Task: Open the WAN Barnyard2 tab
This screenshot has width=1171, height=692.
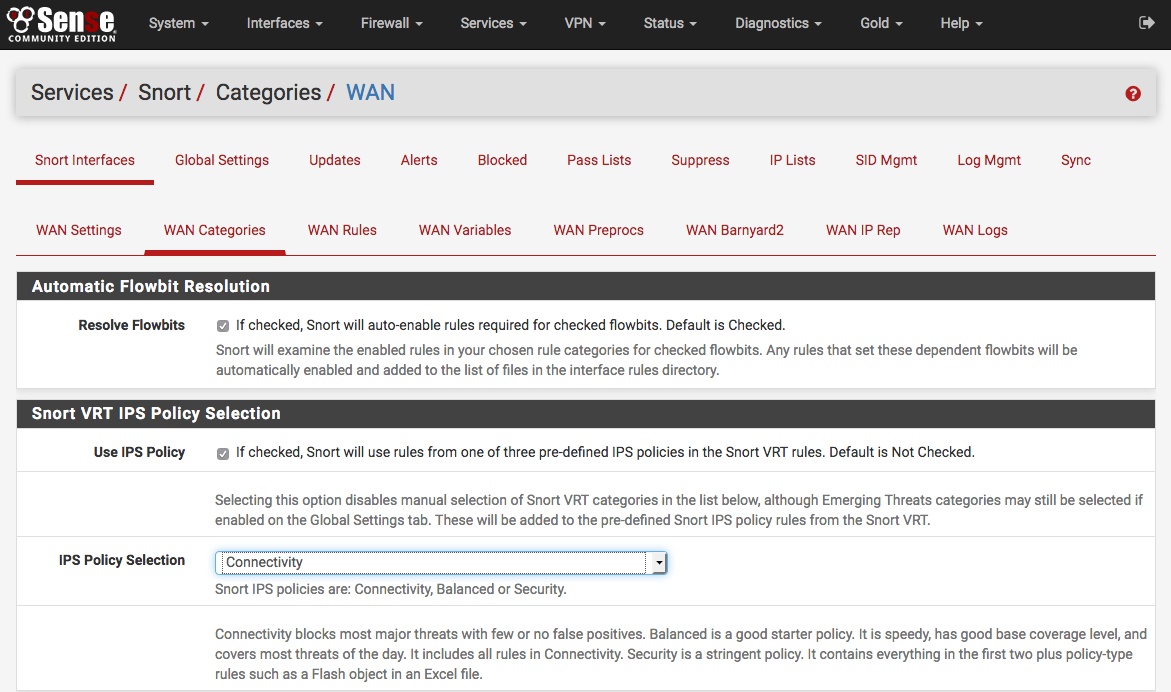Action: click(x=734, y=230)
